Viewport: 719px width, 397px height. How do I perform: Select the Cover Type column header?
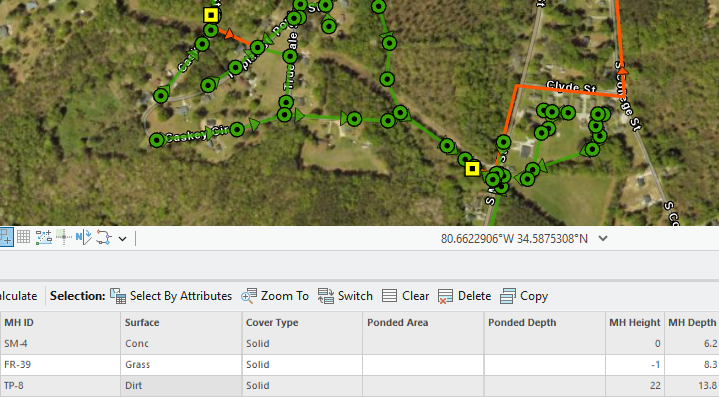(x=302, y=322)
